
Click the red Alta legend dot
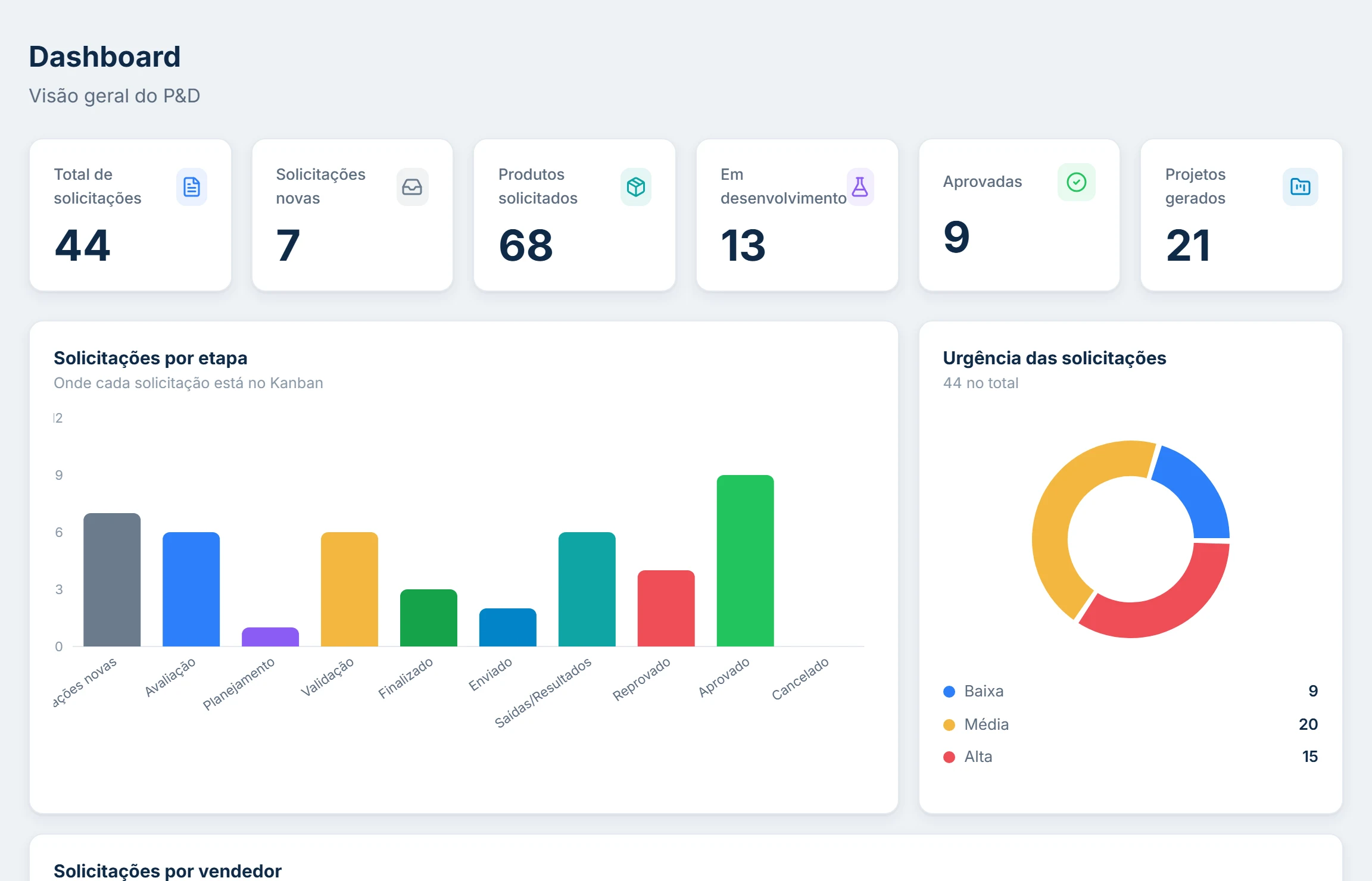click(949, 757)
